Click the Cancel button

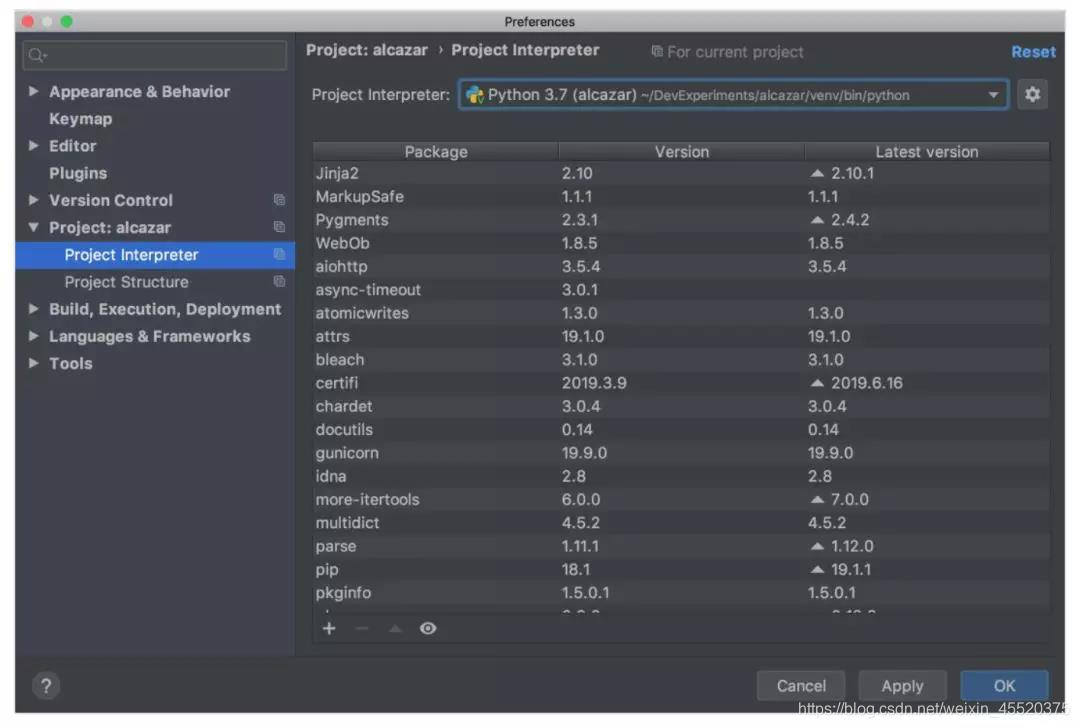pos(801,685)
